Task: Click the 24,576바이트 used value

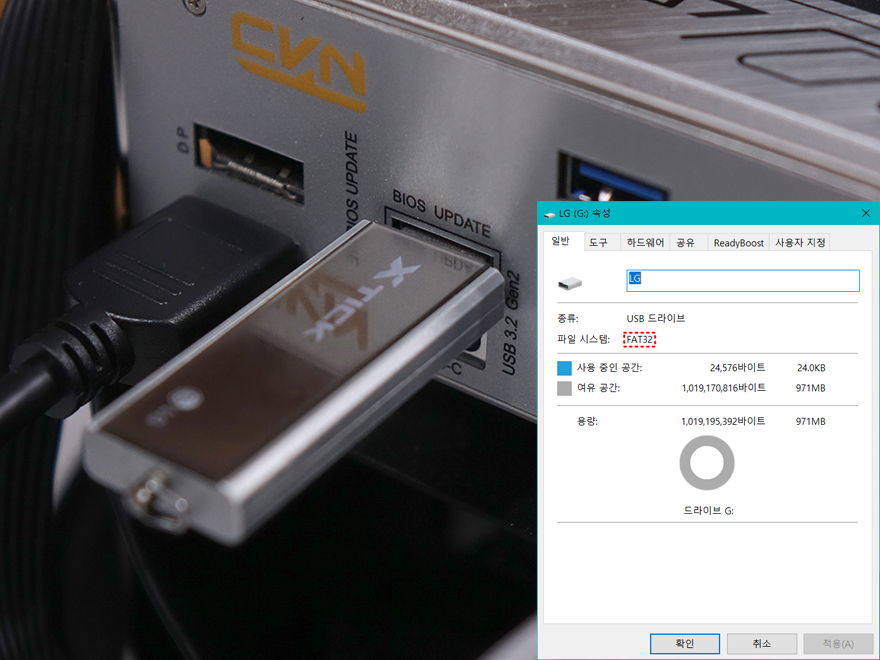Action: pos(737,368)
